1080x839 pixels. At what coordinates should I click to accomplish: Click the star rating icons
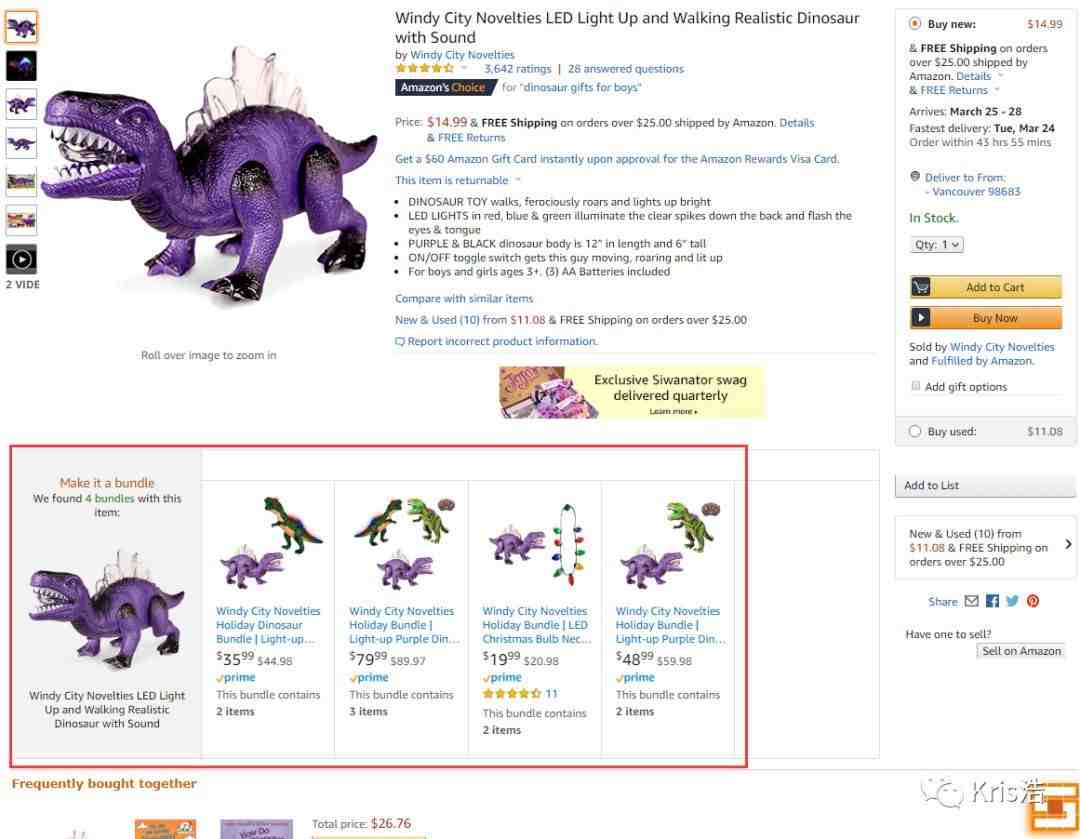click(424, 68)
